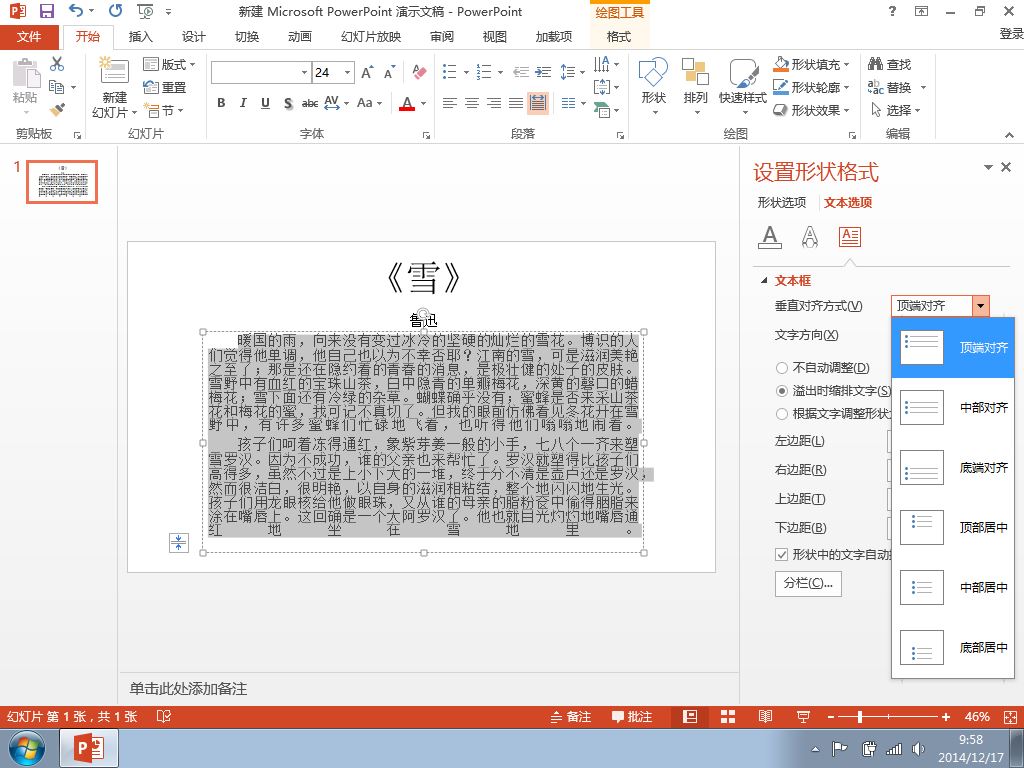Click zoom in plus button
Viewport: 1024px width, 768px height.
(x=946, y=716)
